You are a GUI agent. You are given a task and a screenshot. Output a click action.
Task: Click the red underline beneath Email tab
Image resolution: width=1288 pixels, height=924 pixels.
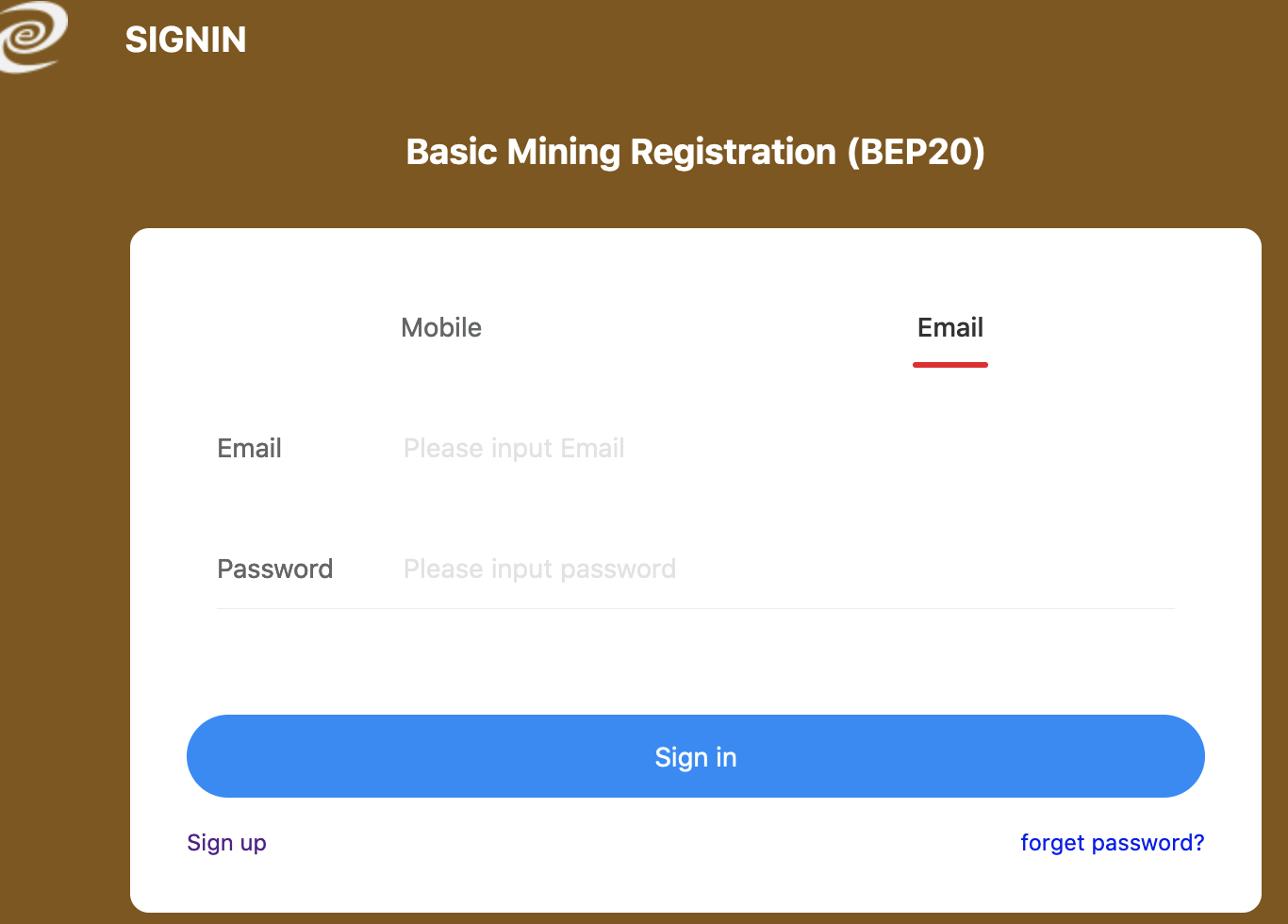[x=950, y=365]
